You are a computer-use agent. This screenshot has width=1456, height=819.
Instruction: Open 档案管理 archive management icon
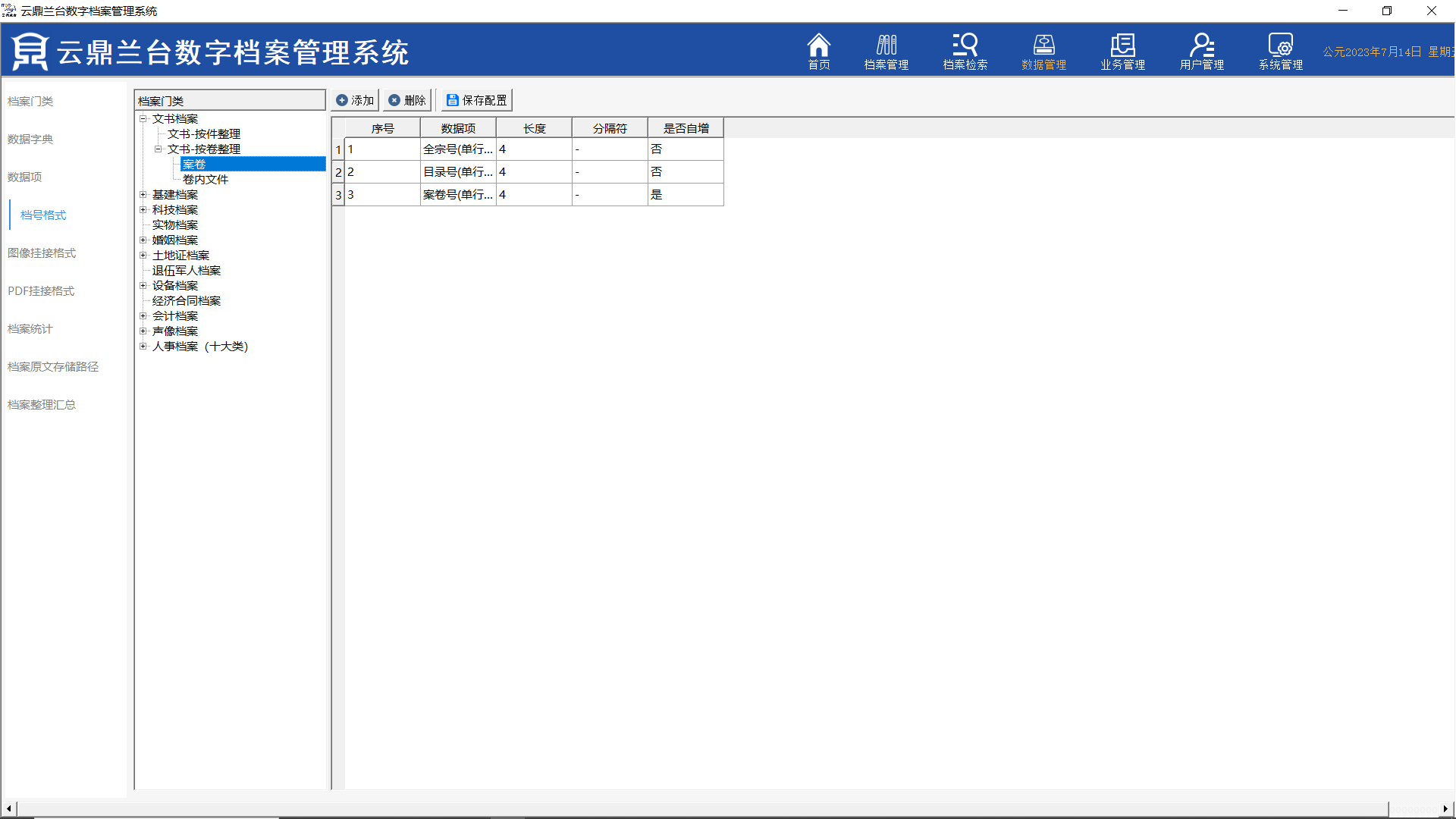coord(886,52)
